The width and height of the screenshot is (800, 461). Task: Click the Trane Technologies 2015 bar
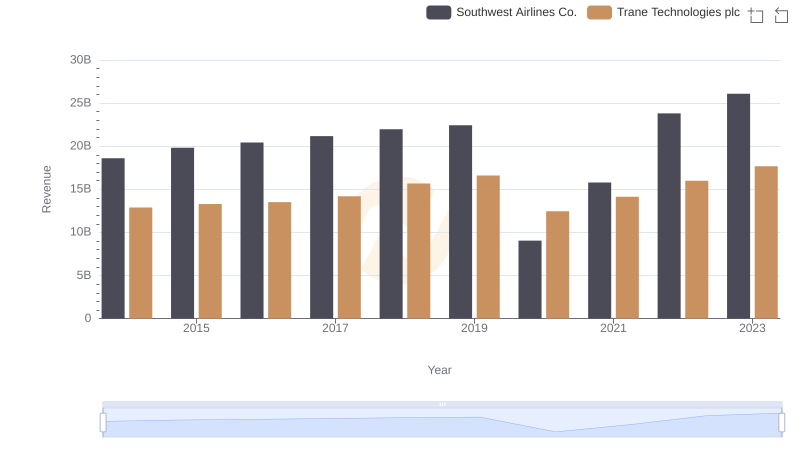pyautogui.click(x=210, y=261)
